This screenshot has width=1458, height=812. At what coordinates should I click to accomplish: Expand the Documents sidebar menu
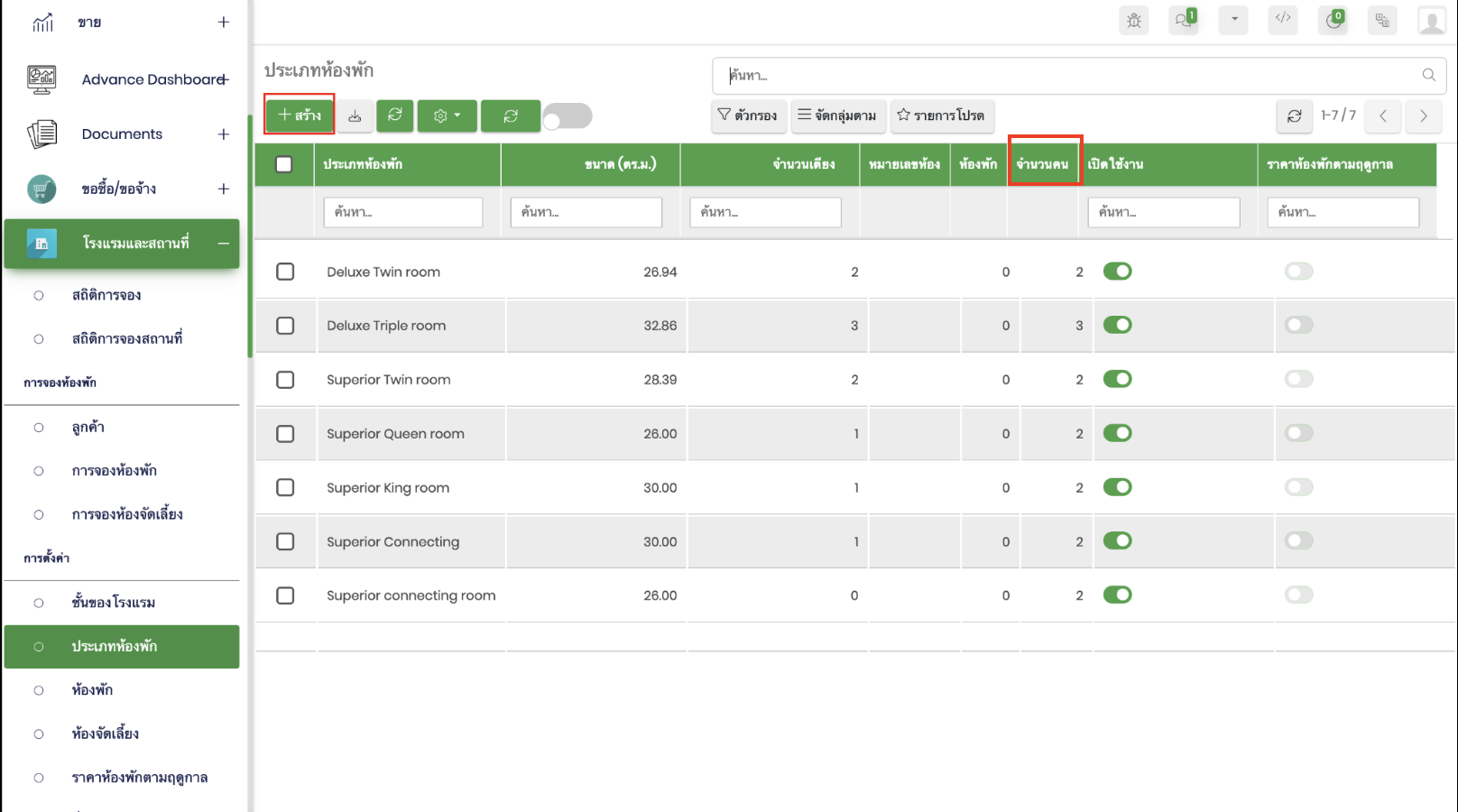point(224,134)
